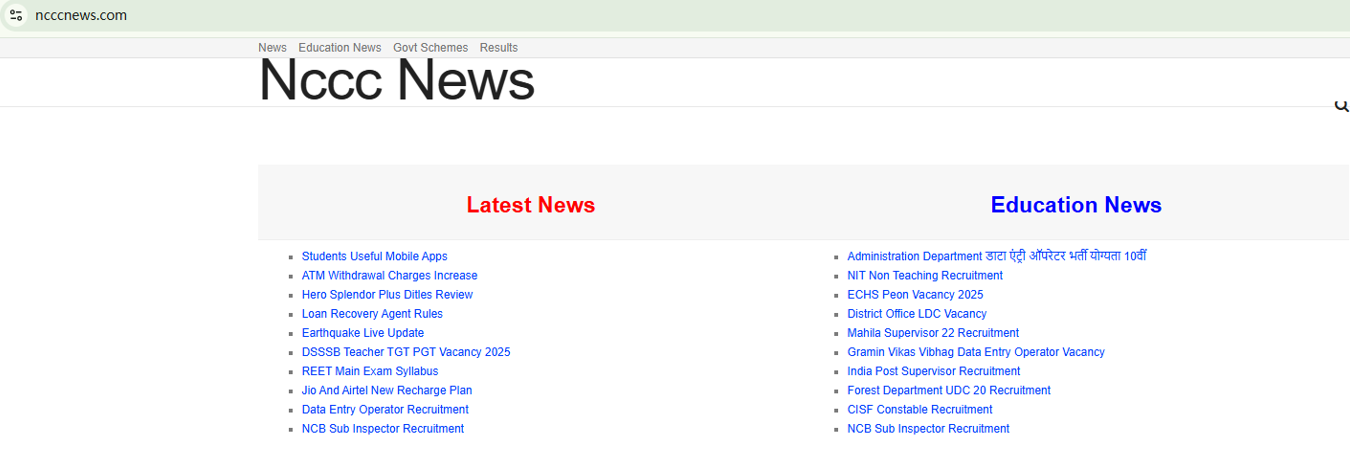Open India Post Supervisor Recruitment link
This screenshot has height=458, width=1350.
[x=933, y=372]
